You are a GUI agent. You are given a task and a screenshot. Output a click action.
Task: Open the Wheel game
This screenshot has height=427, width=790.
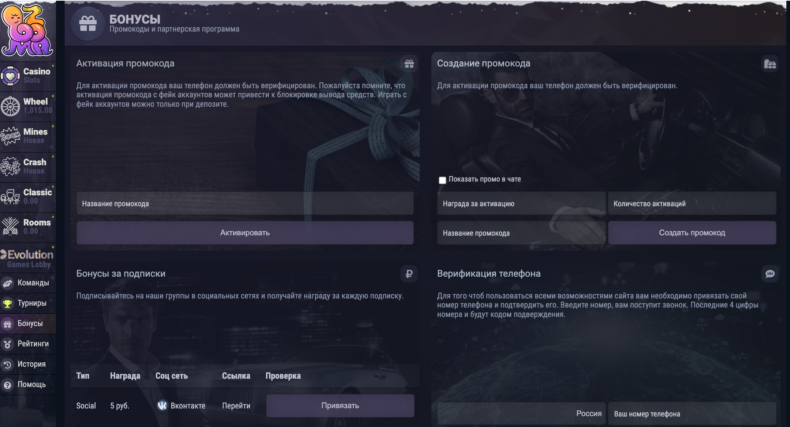29,105
